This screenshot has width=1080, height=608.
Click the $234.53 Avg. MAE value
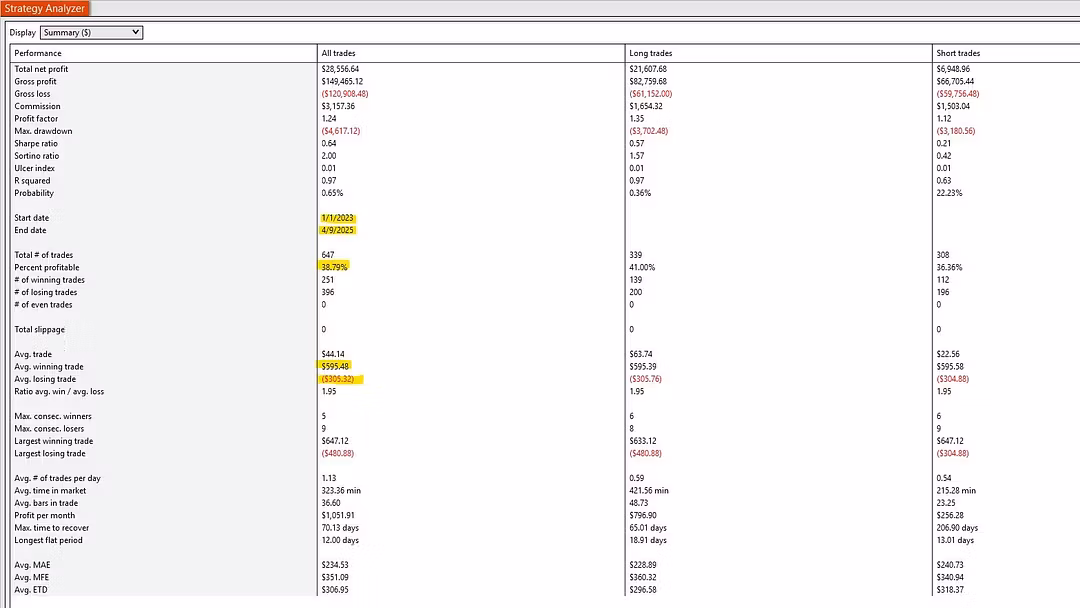point(335,565)
